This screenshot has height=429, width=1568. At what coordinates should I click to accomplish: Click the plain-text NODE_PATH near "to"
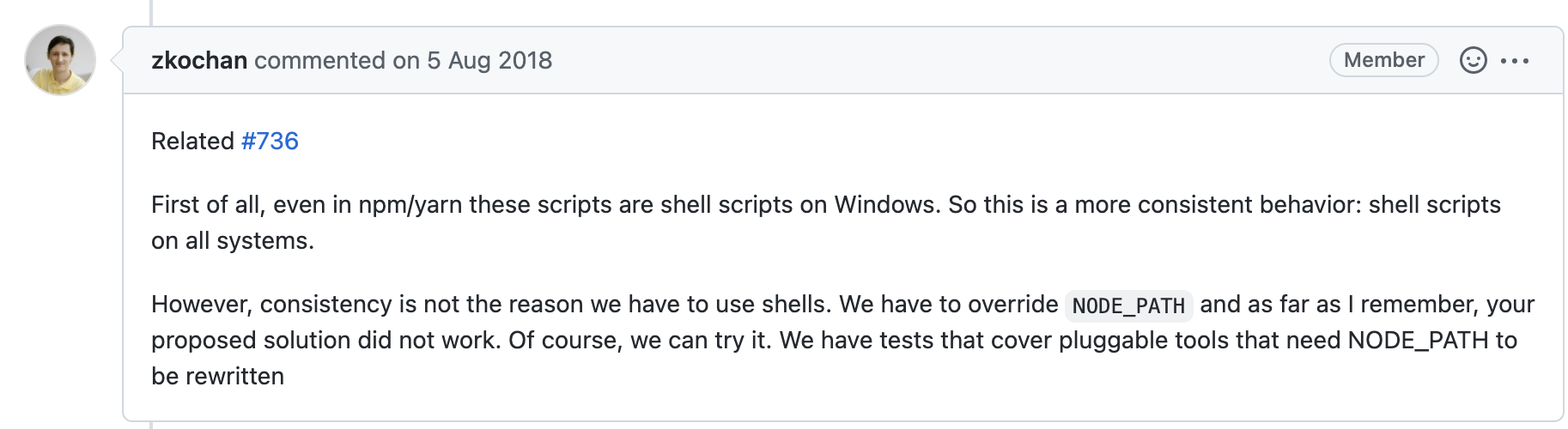[x=1418, y=340]
